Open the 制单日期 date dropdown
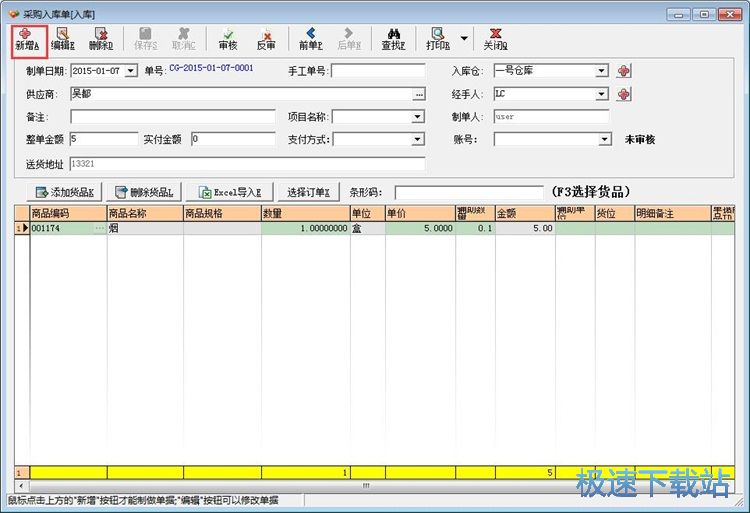 tap(131, 71)
